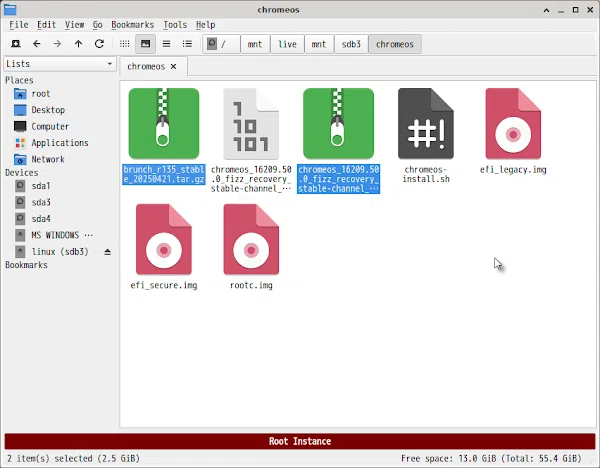Click the '2 item(s) selected' status text
The image size is (600, 468).
[73, 458]
